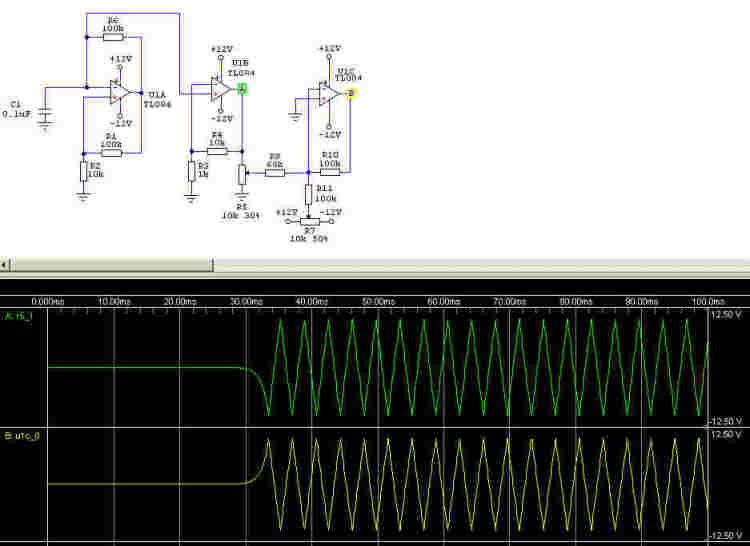Screen dimensions: 750x546
Task: Click the R5 potentiometer symbol
Action: point(241,176)
